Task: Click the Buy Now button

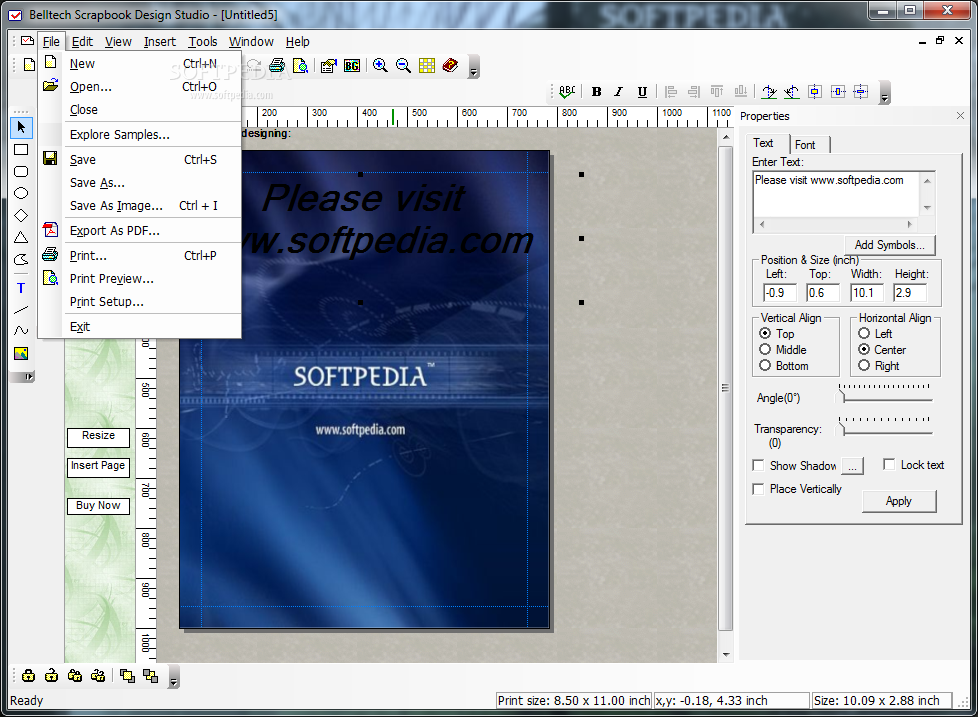Action: click(99, 506)
